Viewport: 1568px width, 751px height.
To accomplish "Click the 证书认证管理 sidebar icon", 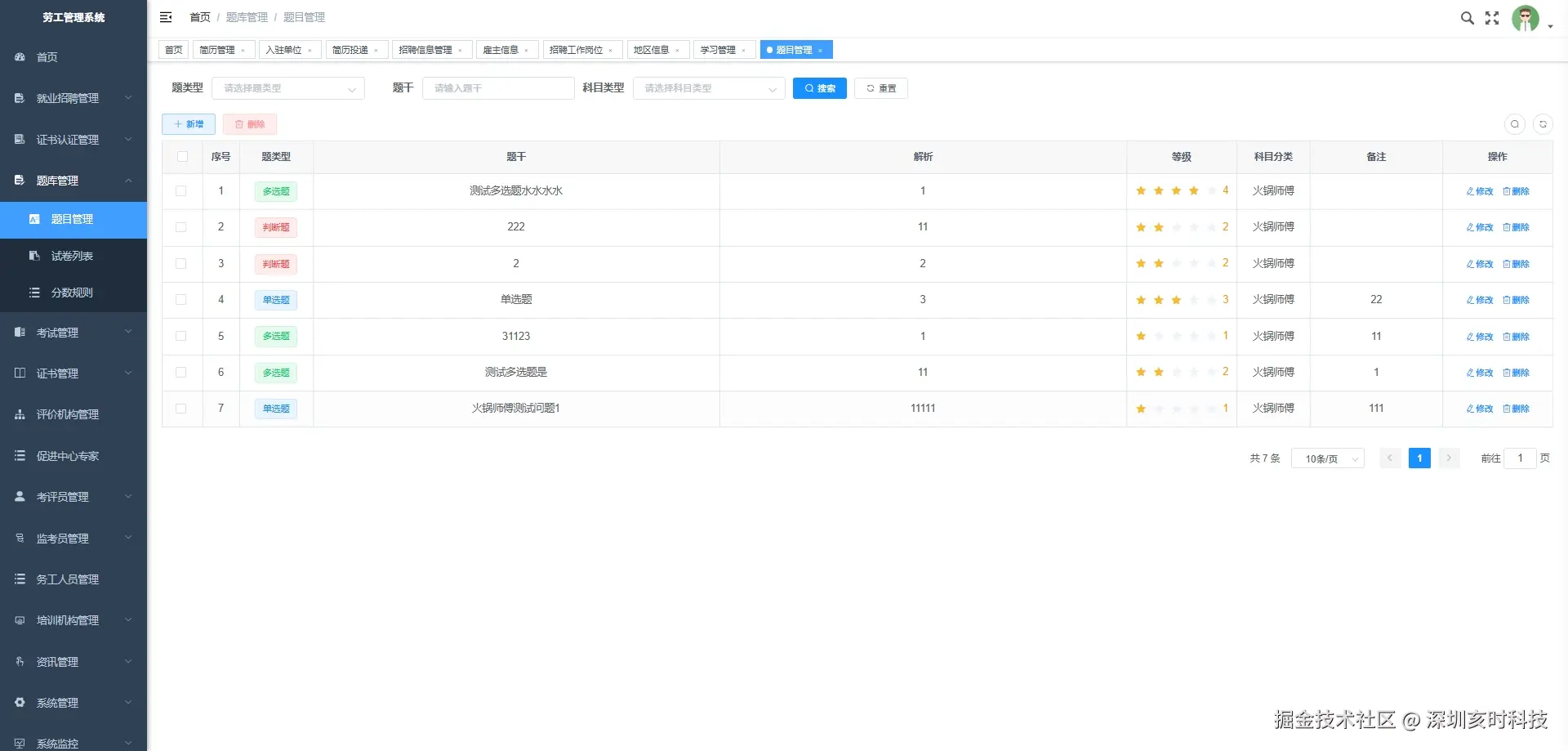I will [x=20, y=140].
